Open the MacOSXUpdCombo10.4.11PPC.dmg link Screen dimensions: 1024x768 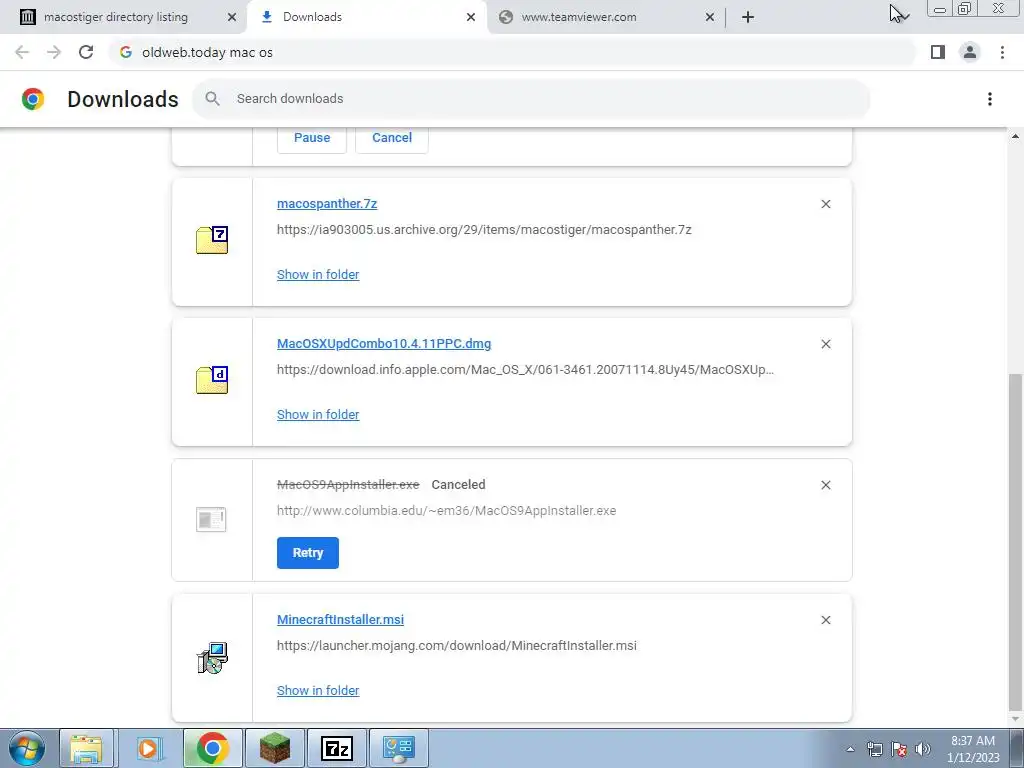point(384,344)
